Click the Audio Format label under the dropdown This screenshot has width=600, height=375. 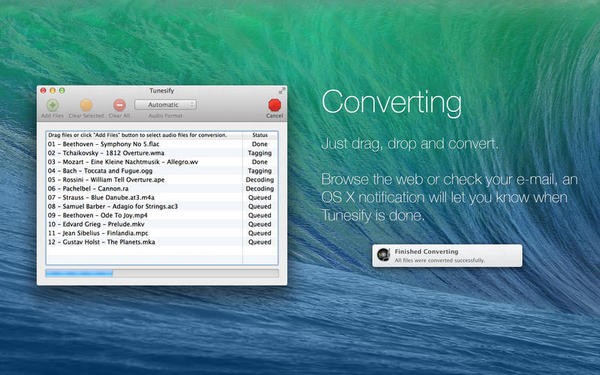165,116
